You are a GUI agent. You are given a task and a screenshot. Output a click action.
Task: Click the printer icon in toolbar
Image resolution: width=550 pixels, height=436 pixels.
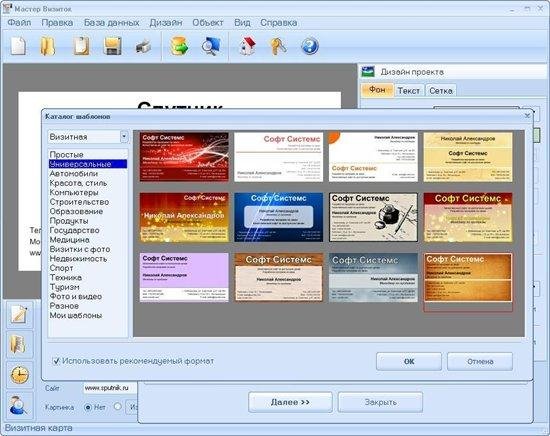coord(143,46)
